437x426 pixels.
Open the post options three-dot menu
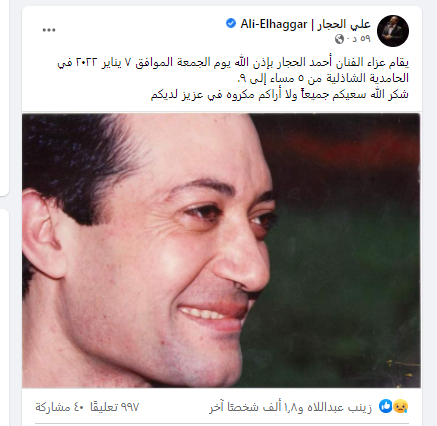49,30
